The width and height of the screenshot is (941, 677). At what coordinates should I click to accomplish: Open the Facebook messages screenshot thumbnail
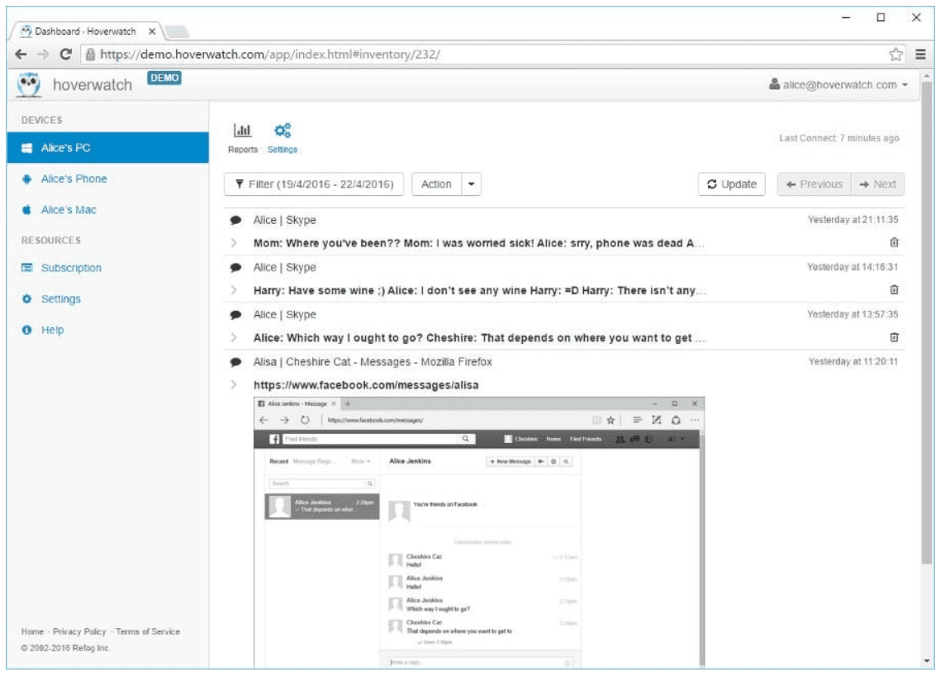pyautogui.click(x=479, y=532)
